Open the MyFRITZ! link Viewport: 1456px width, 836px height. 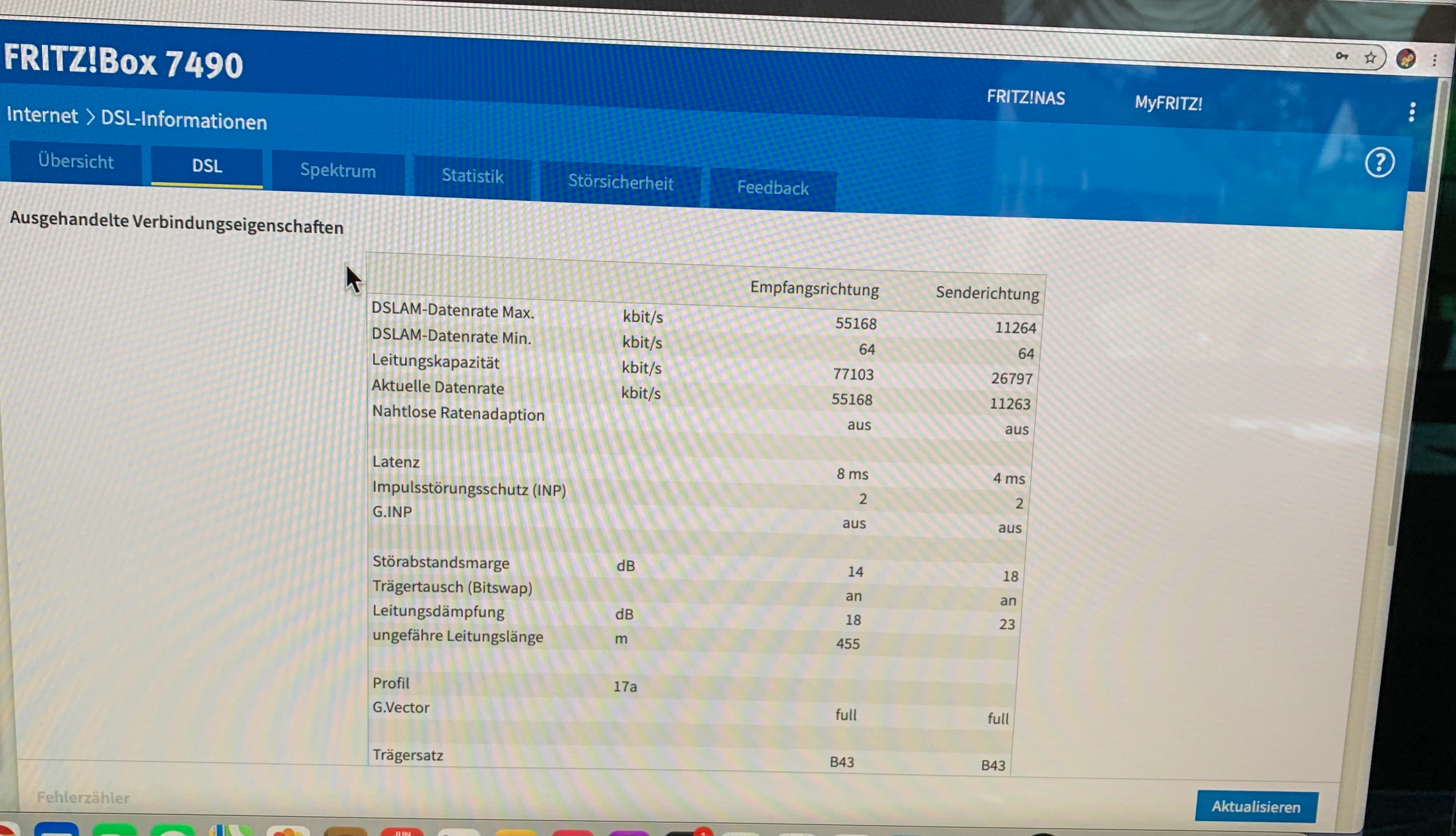tap(1168, 103)
